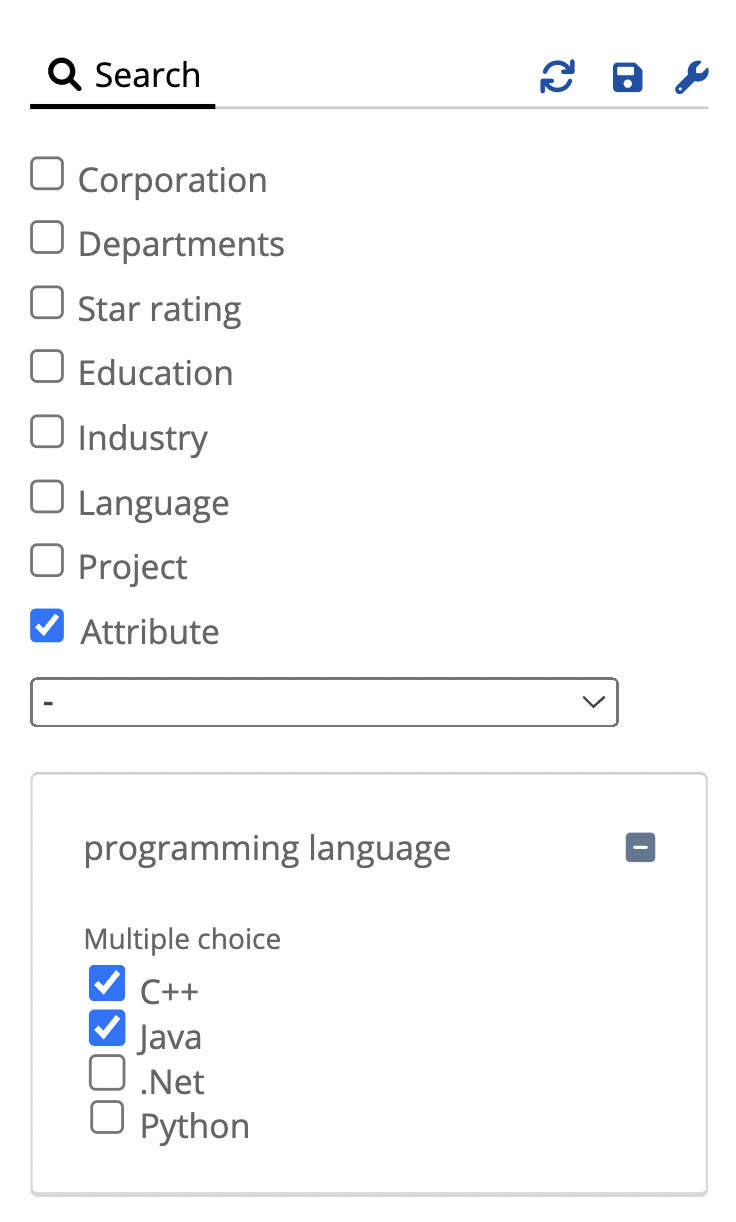This screenshot has width=736, height=1222.
Task: Select the Python checkbox
Action: click(107, 1117)
